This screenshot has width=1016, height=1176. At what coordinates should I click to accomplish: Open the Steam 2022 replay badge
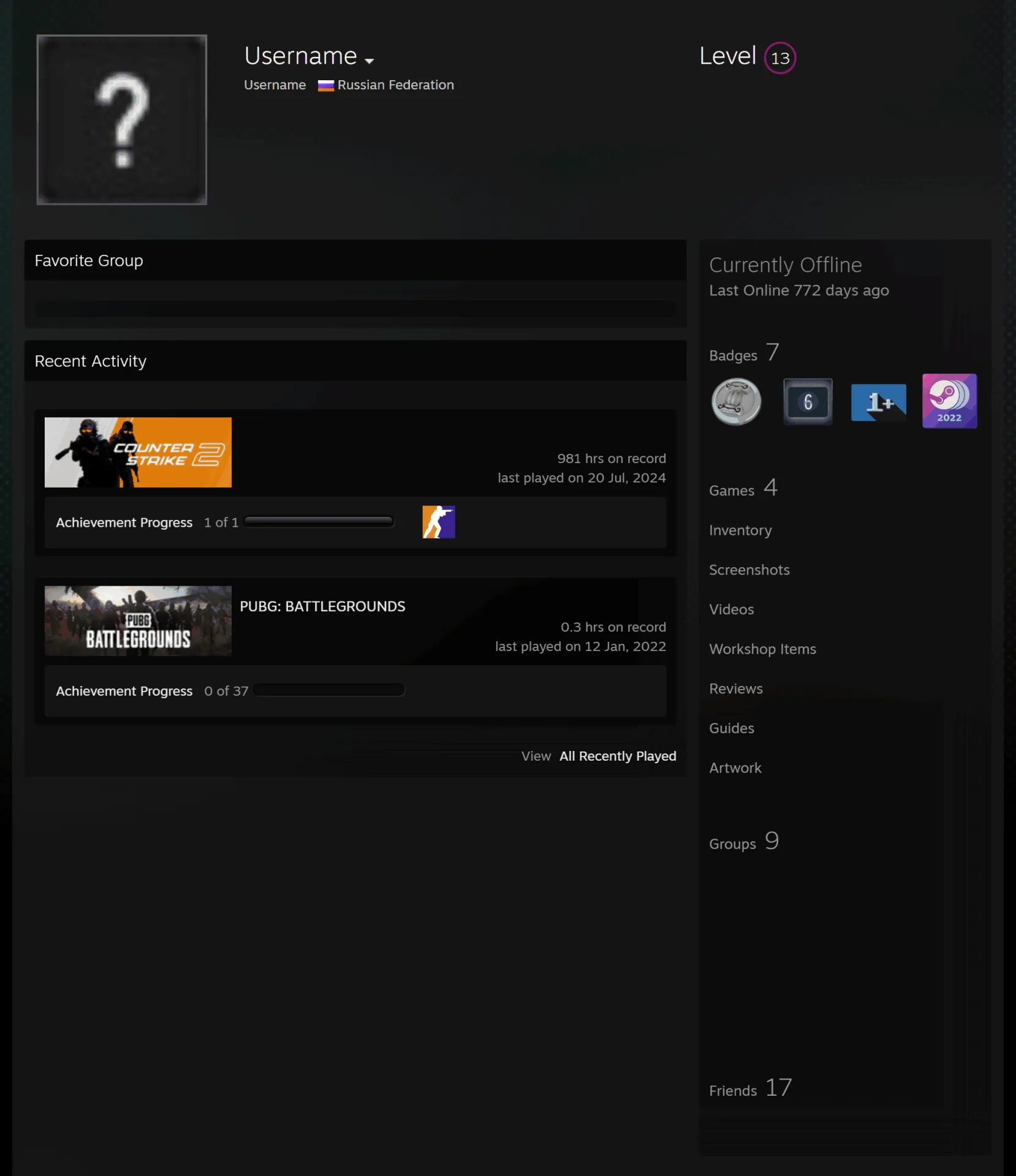(949, 401)
